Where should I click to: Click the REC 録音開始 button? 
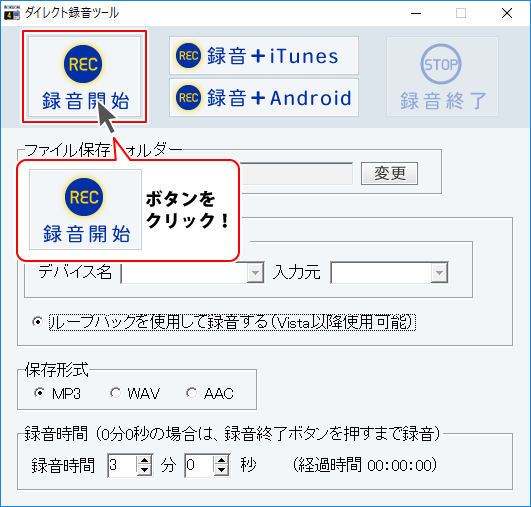[x=84, y=77]
